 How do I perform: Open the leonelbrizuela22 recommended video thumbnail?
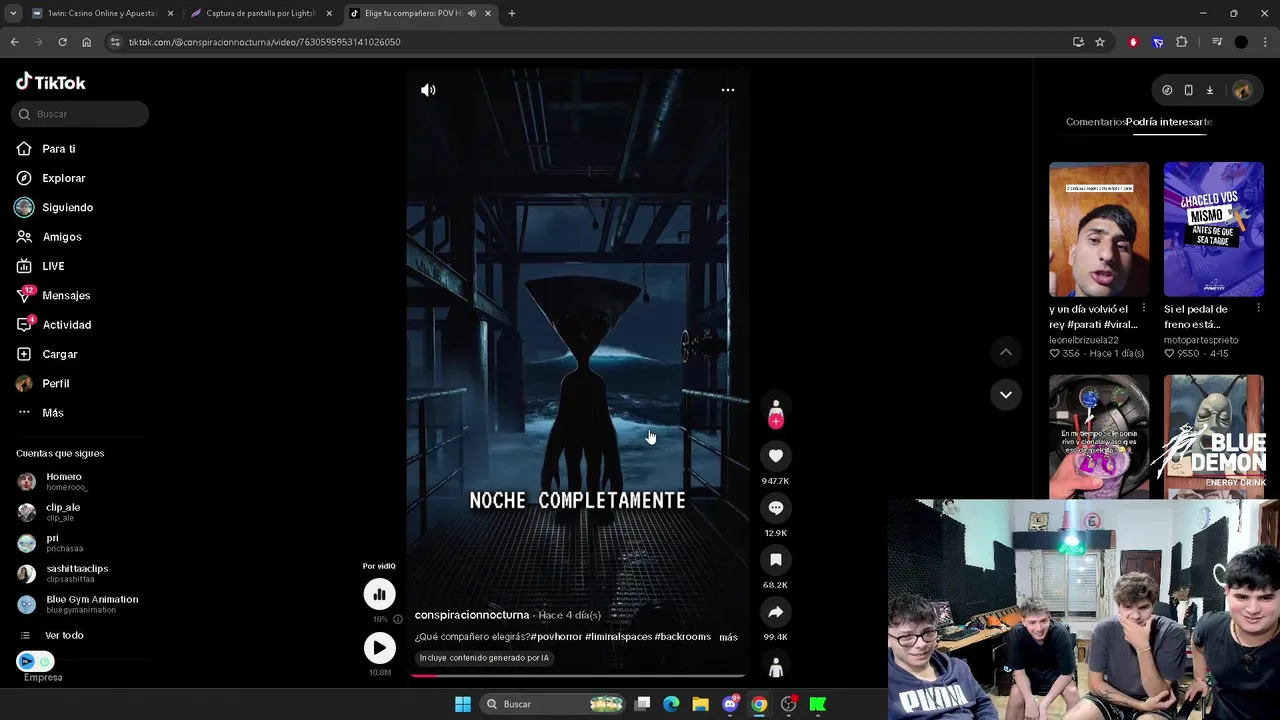pos(1099,229)
